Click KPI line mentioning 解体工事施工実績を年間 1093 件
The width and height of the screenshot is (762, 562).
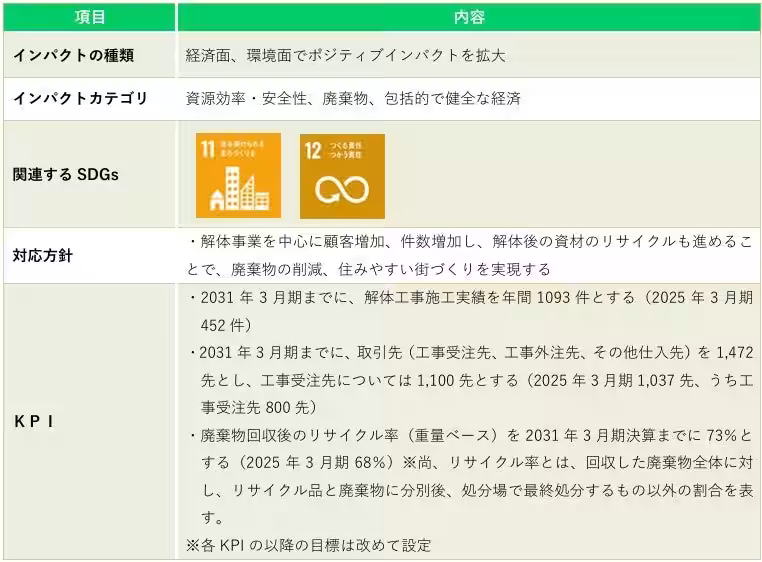(x=470, y=298)
